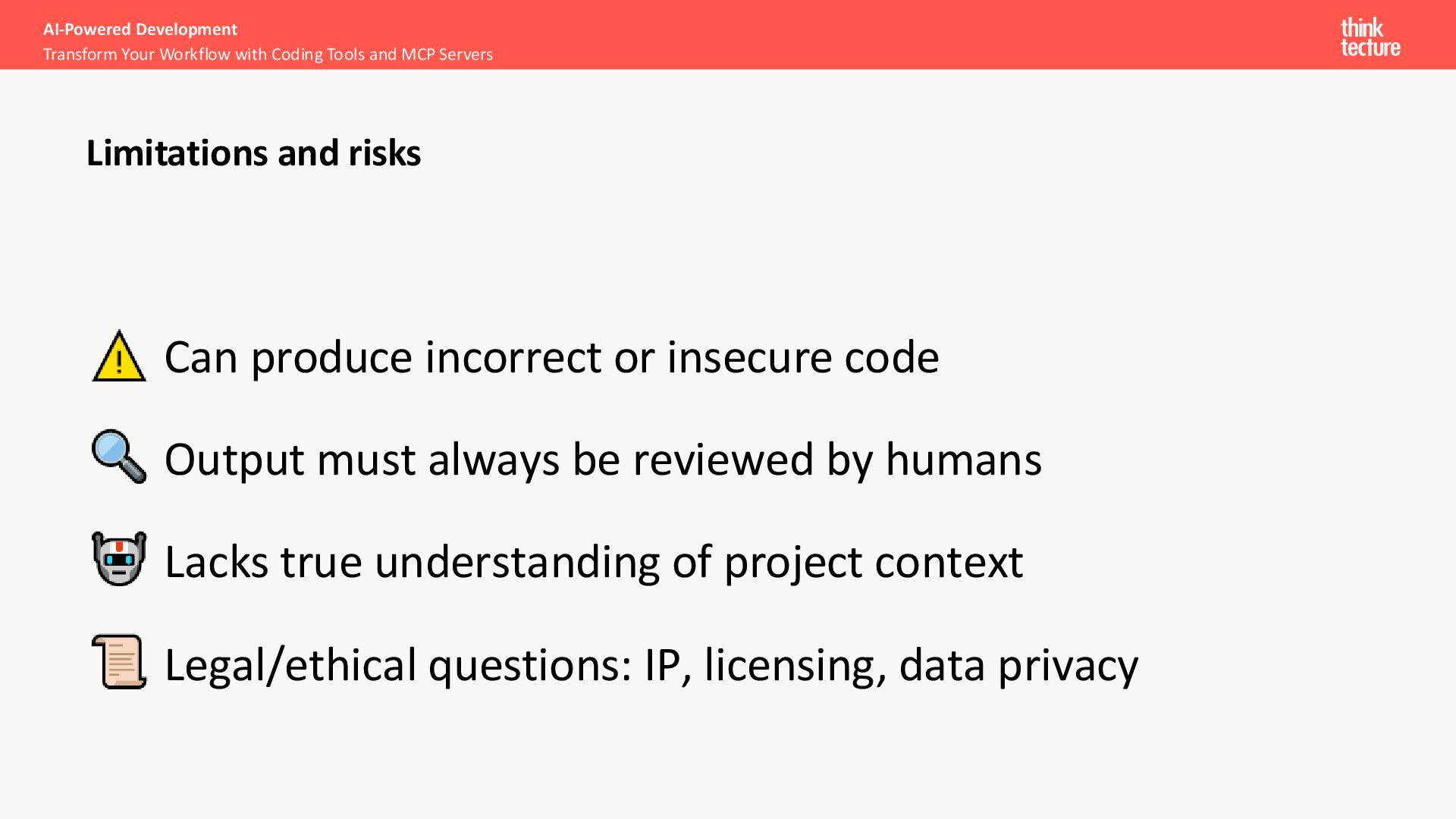1456x819 pixels.
Task: Click the 'Transform Your Workflow' subtitle
Action: (268, 54)
